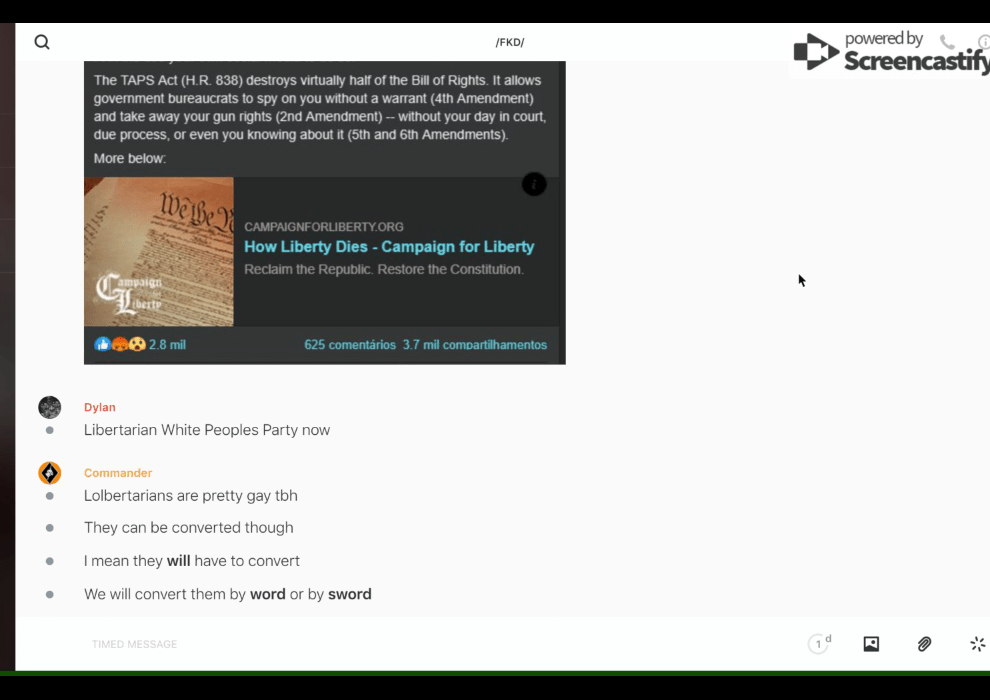
Task: Click the Dylan sender name
Action: tap(100, 407)
